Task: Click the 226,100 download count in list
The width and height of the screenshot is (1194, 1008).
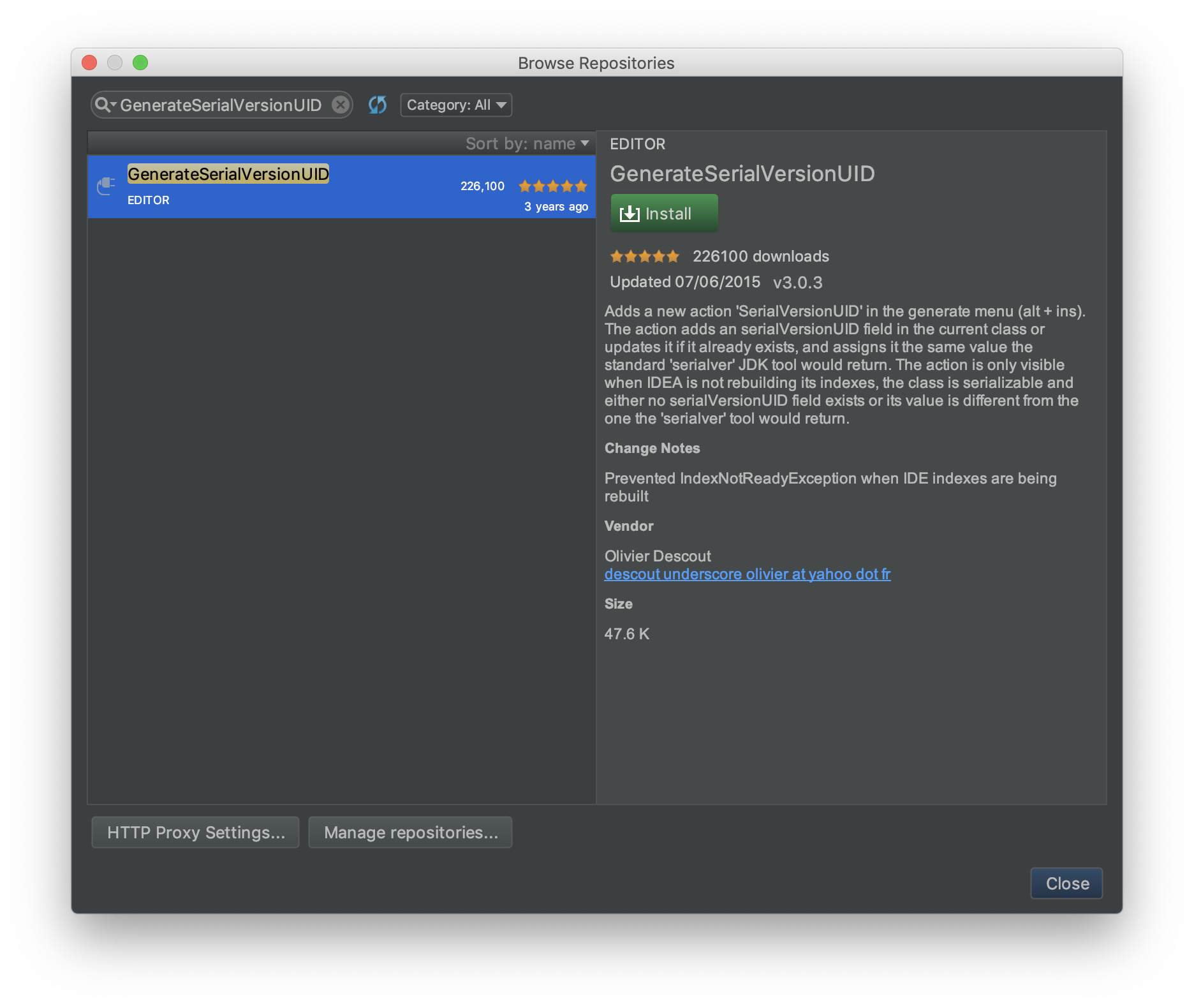Action: point(482,186)
